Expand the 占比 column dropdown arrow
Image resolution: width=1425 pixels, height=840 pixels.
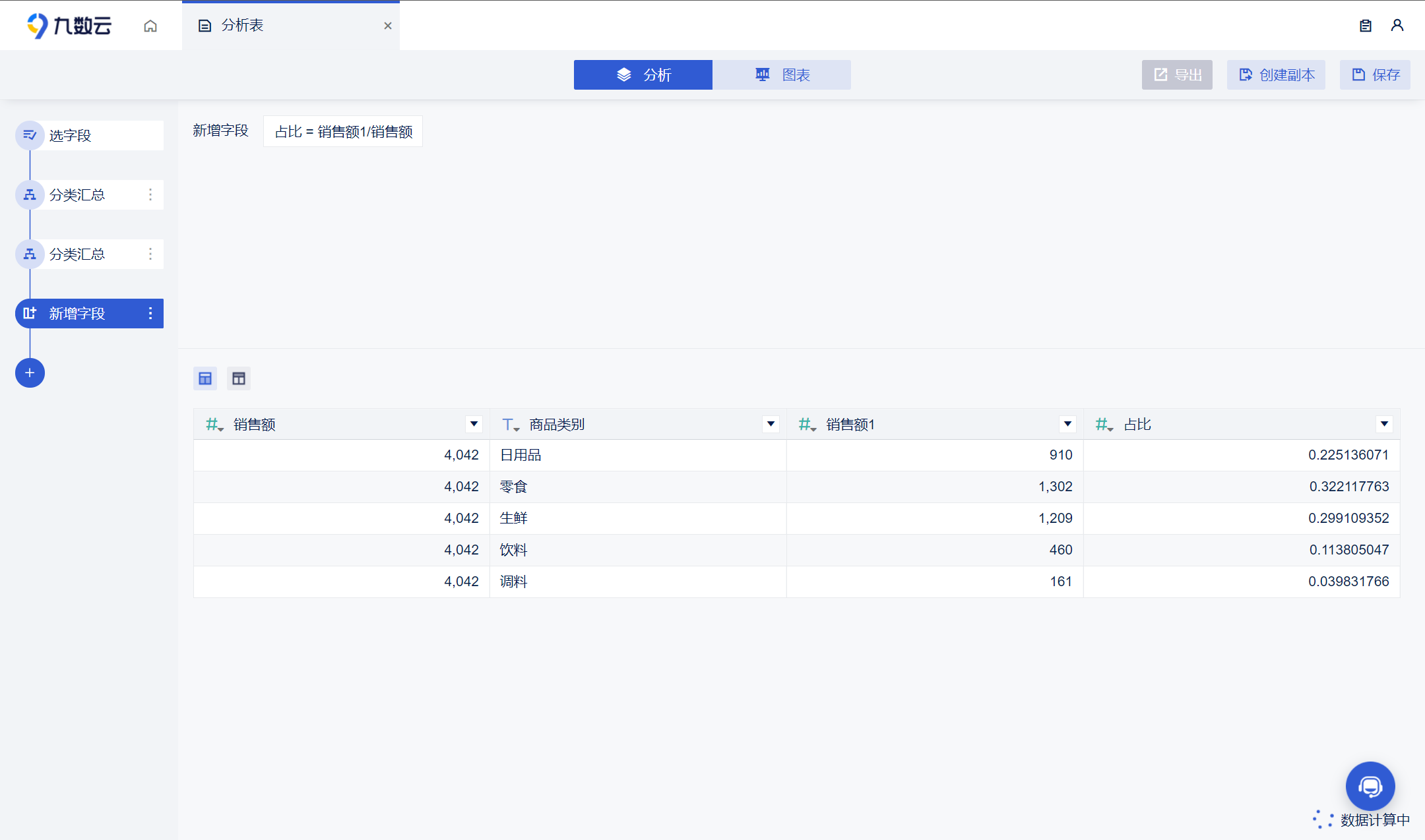tap(1384, 424)
